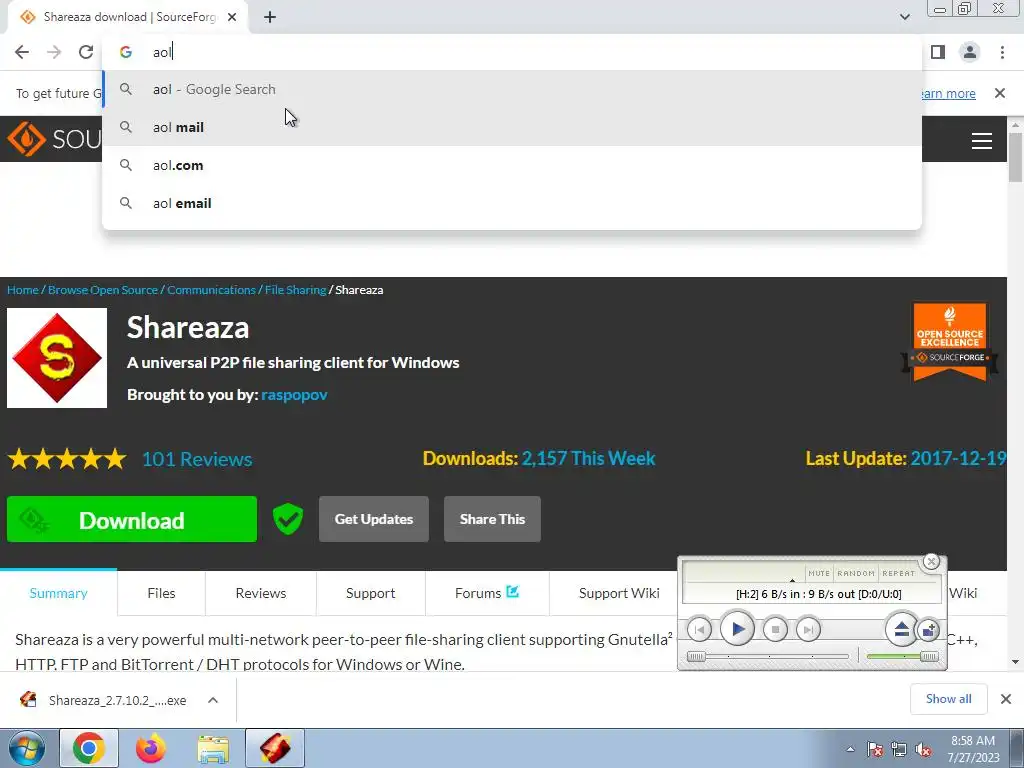Click the five-star rating
The width and height of the screenshot is (1024, 768).
coord(67,459)
